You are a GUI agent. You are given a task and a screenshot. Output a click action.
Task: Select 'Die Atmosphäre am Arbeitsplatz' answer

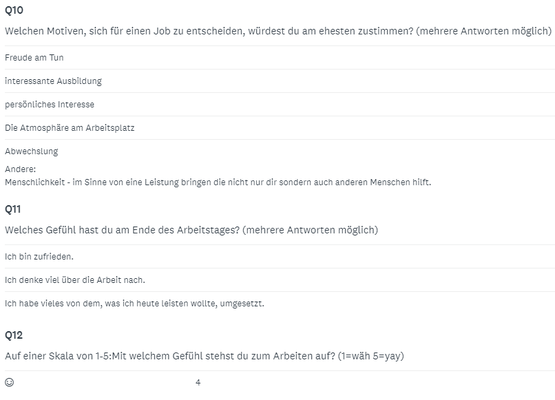click(x=70, y=128)
